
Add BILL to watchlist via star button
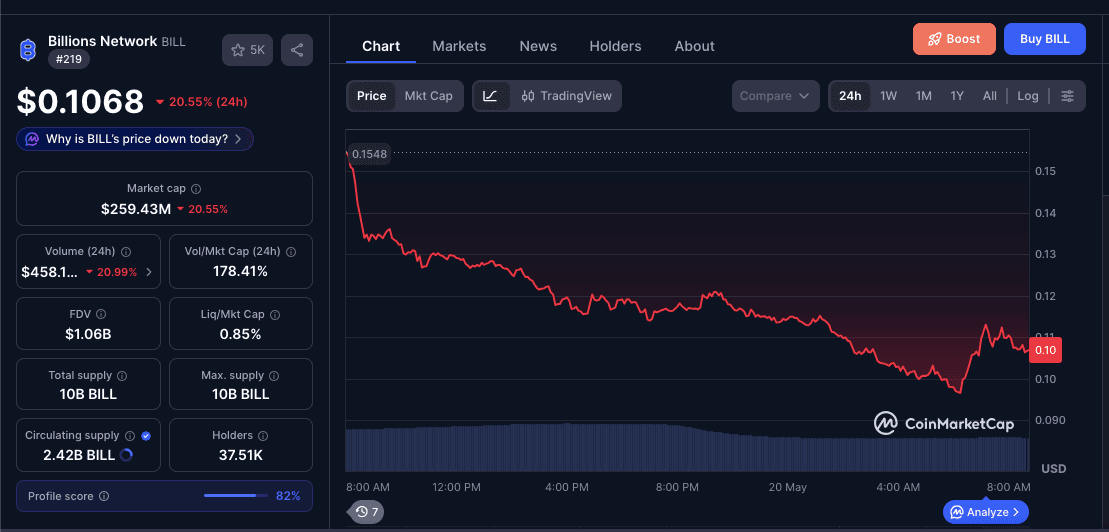(248, 50)
